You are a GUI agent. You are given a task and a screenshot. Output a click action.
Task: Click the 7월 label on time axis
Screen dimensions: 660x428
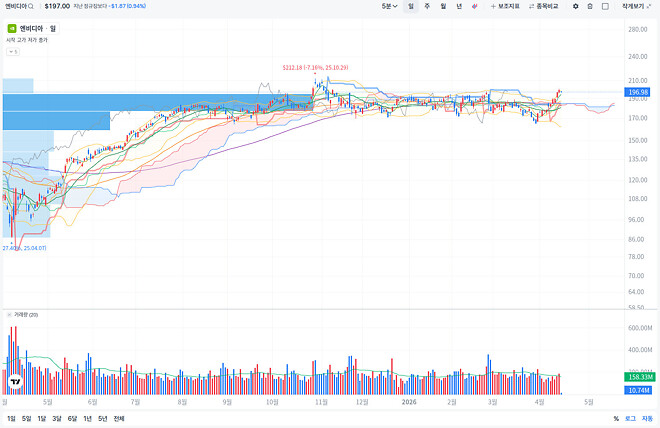click(135, 402)
